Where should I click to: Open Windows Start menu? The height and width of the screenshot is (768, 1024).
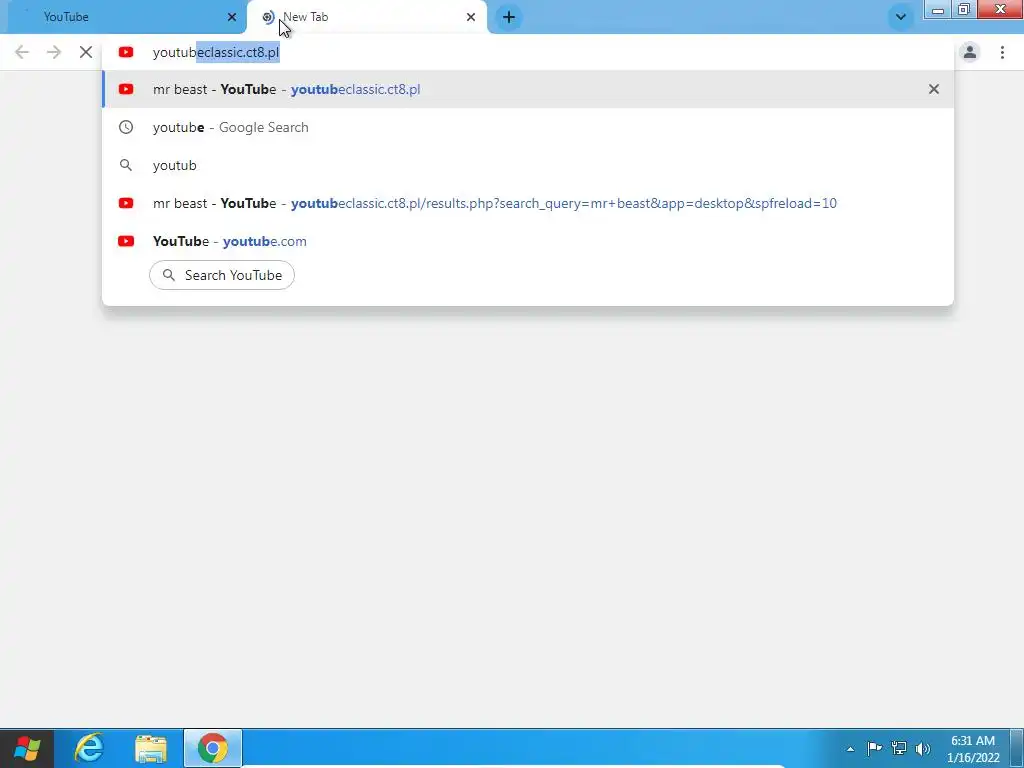(x=26, y=748)
